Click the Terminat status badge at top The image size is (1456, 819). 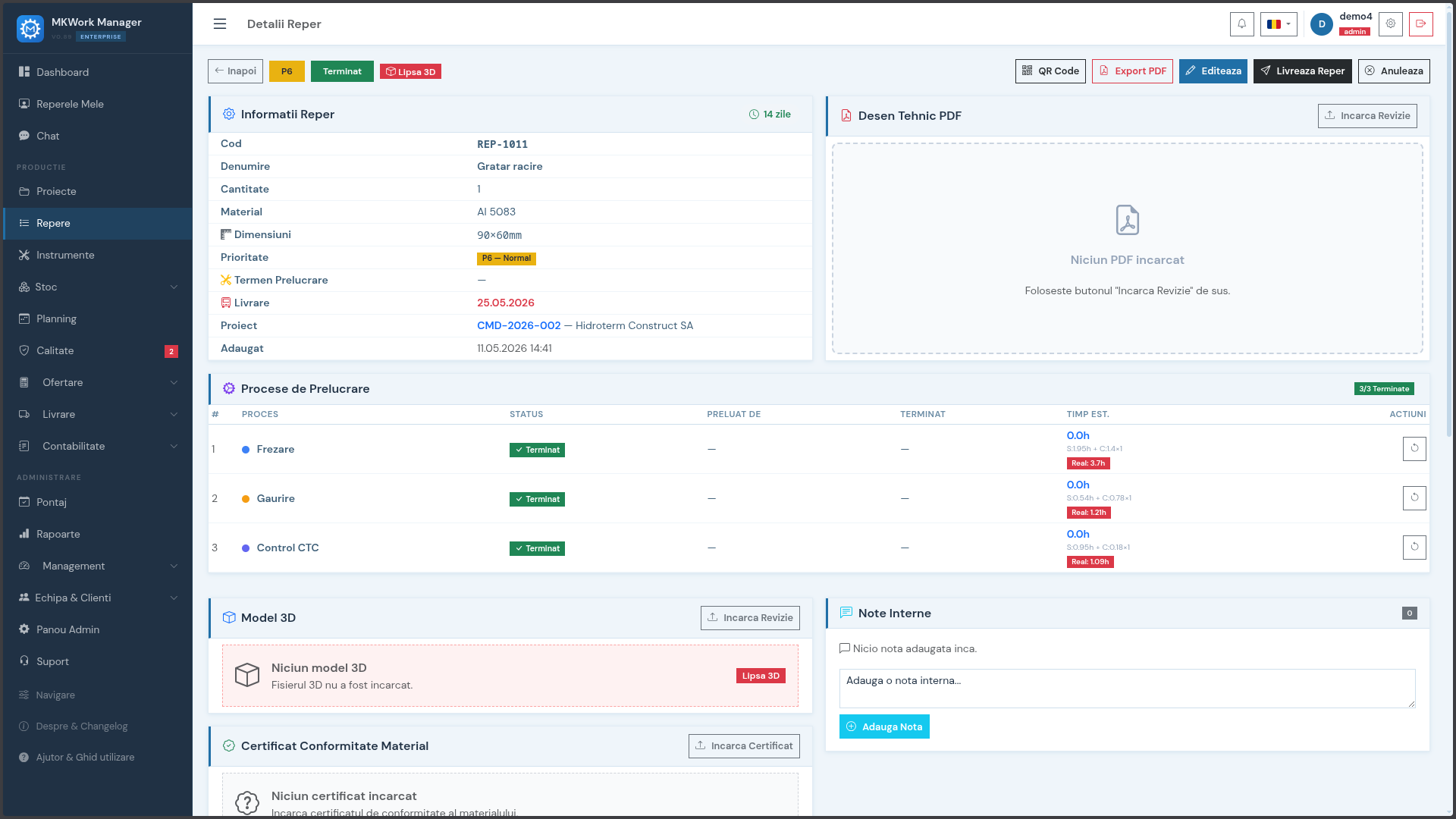(342, 71)
